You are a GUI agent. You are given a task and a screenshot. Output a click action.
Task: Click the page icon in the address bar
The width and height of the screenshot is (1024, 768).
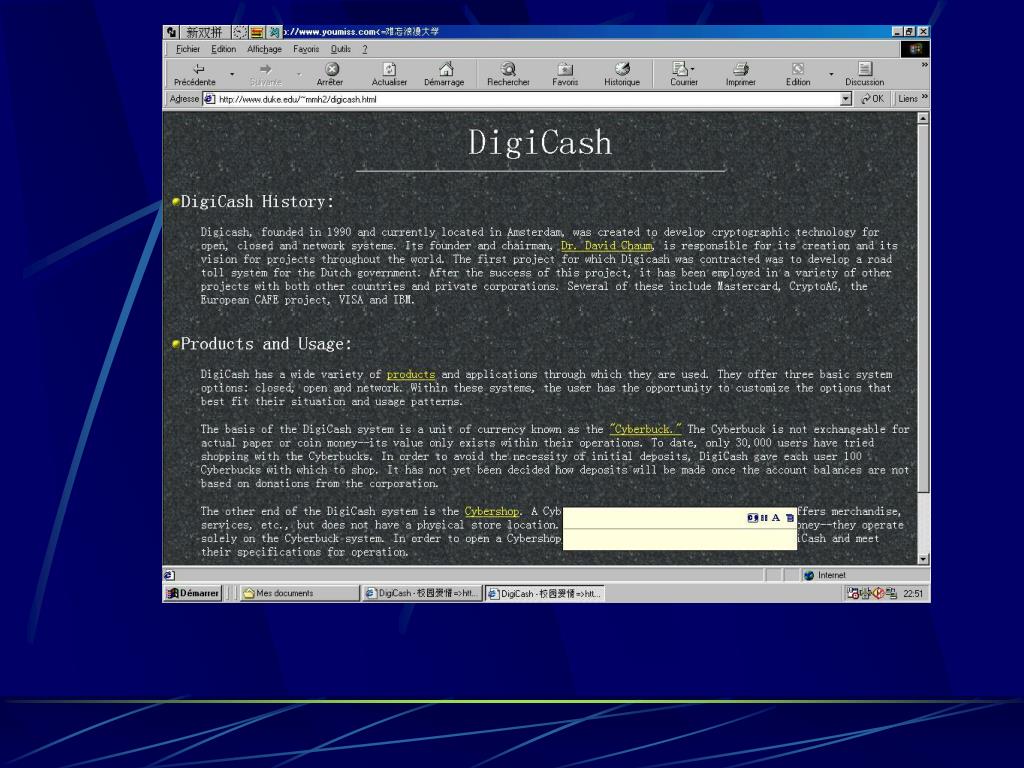click(209, 99)
